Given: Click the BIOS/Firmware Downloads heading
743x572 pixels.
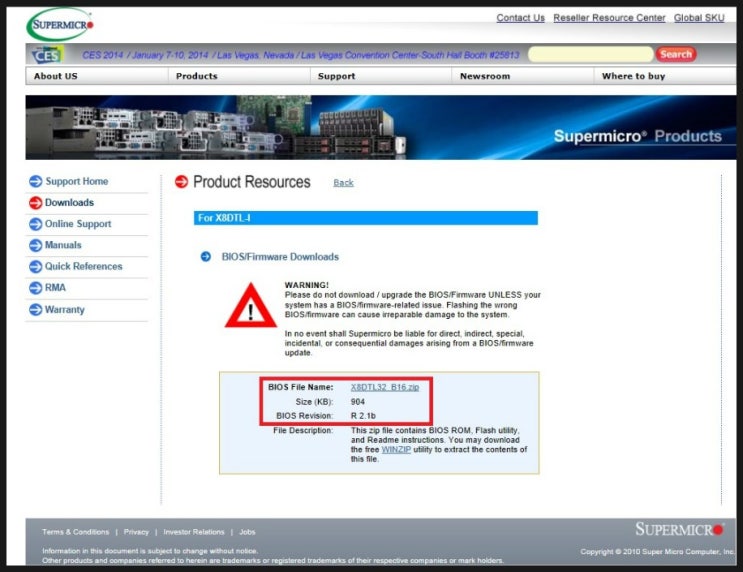Looking at the screenshot, I should tap(280, 257).
